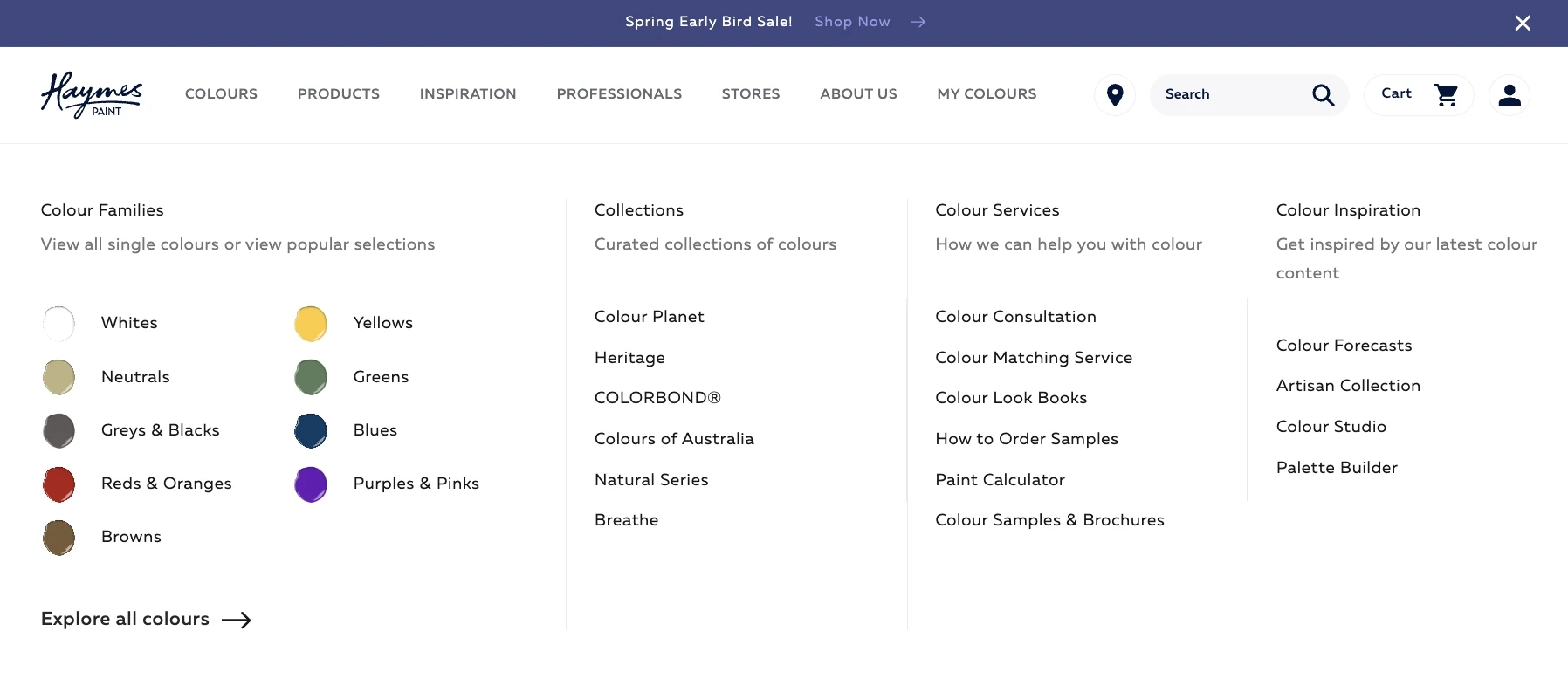
Task: Open MY COLOURS in the navigation
Action: point(987,94)
